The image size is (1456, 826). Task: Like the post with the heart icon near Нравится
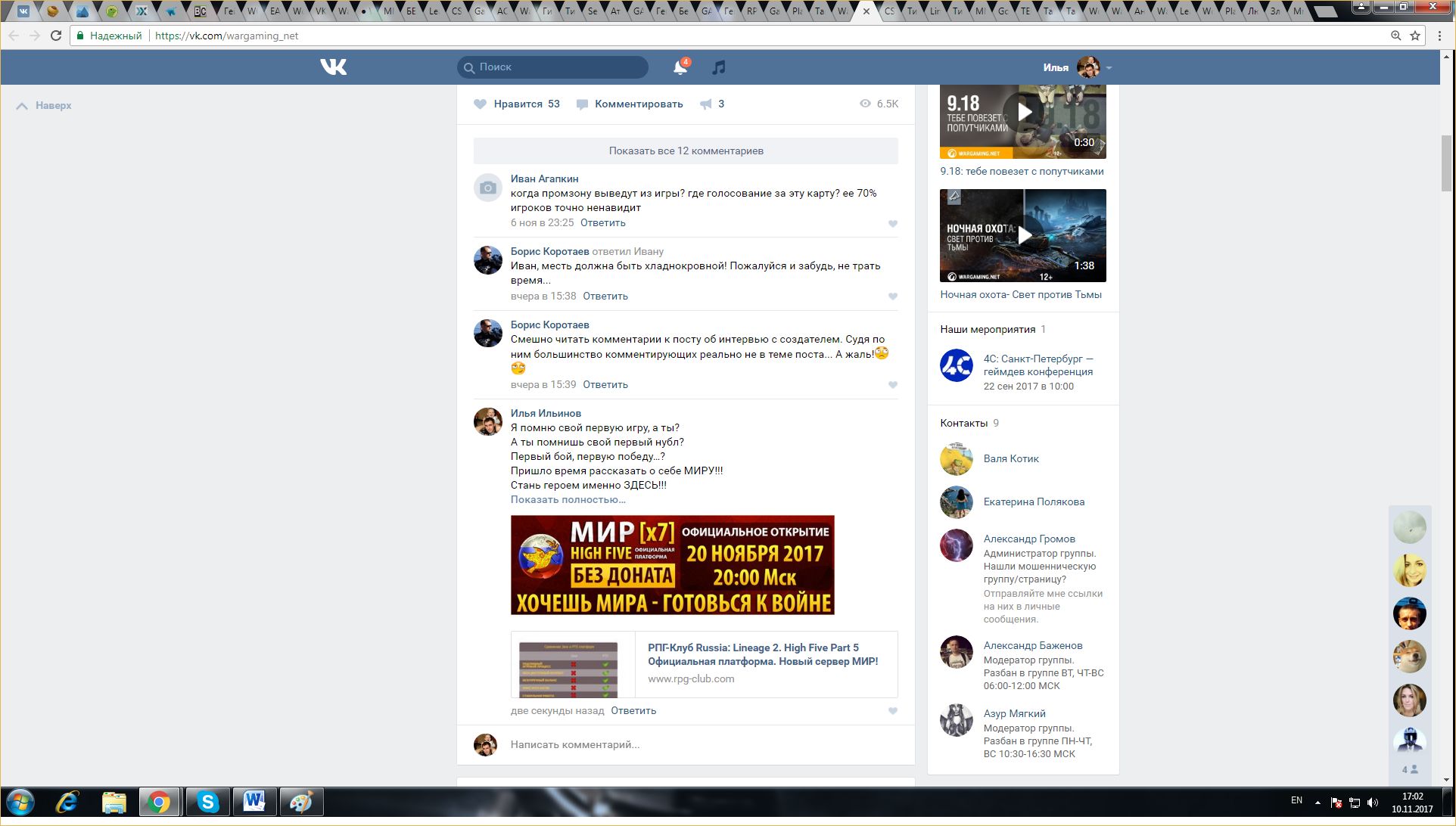[480, 104]
